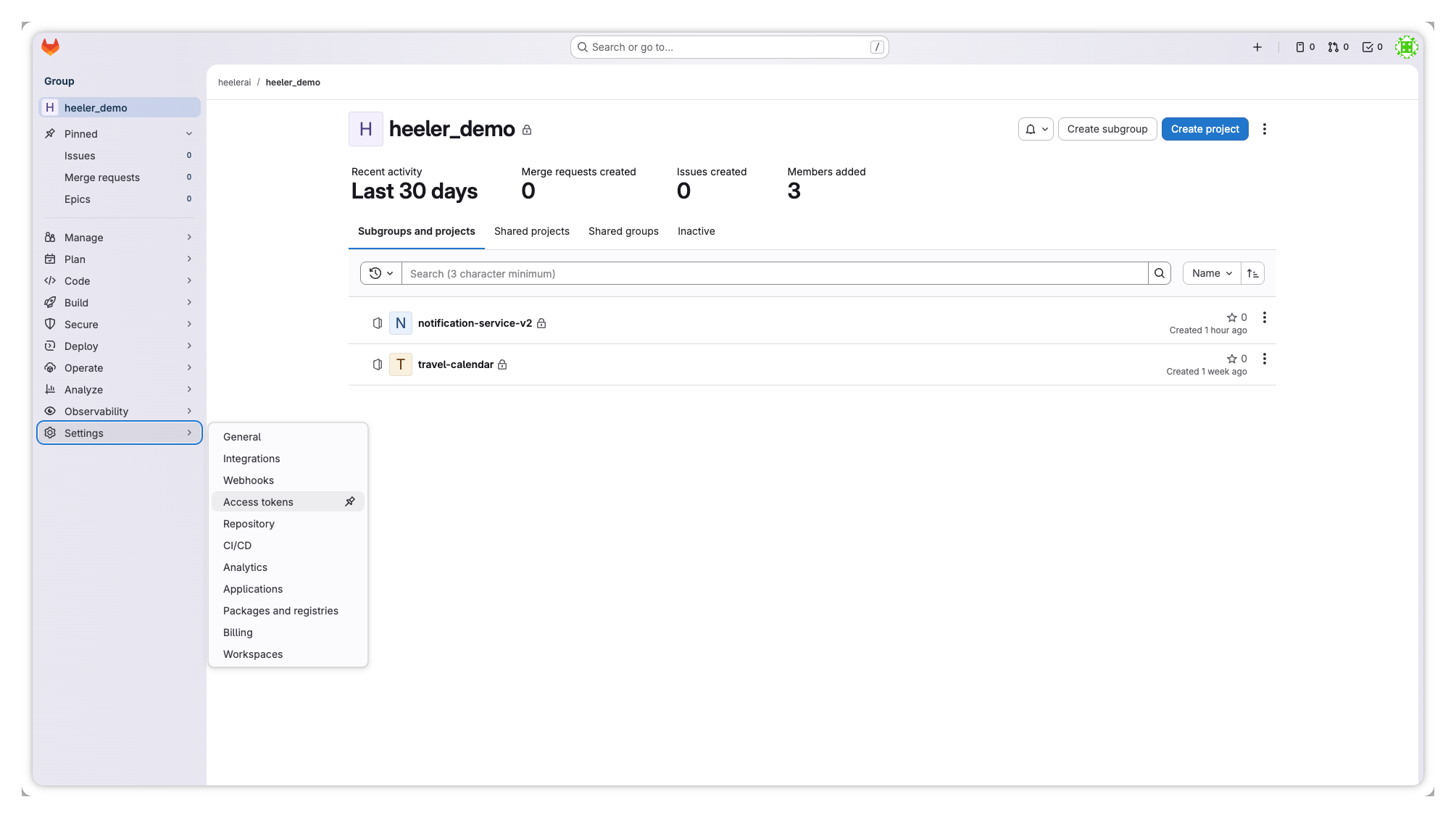Click the Settings sidebar item
Screen dimensions: 1456x818
click(120, 433)
